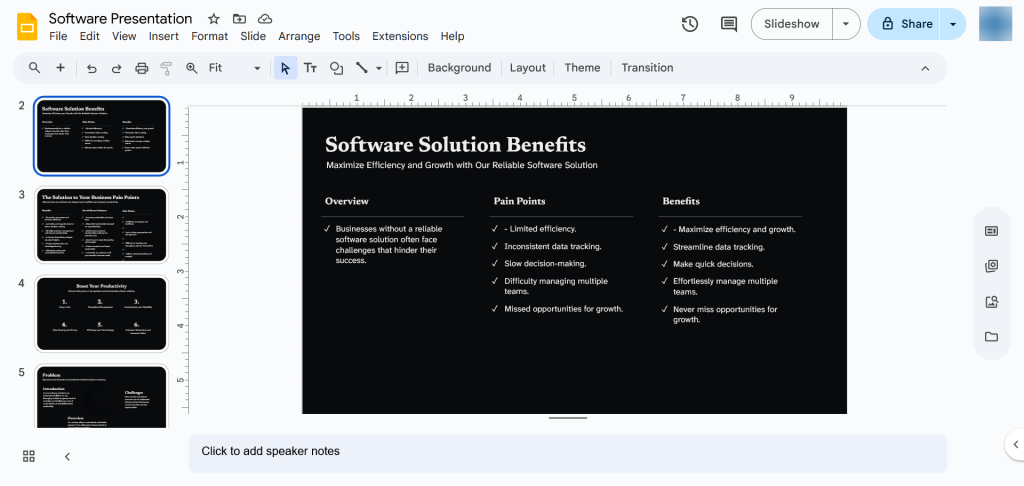This screenshot has width=1024, height=486.
Task: Expand the Slideshow options arrow
Action: click(x=847, y=24)
